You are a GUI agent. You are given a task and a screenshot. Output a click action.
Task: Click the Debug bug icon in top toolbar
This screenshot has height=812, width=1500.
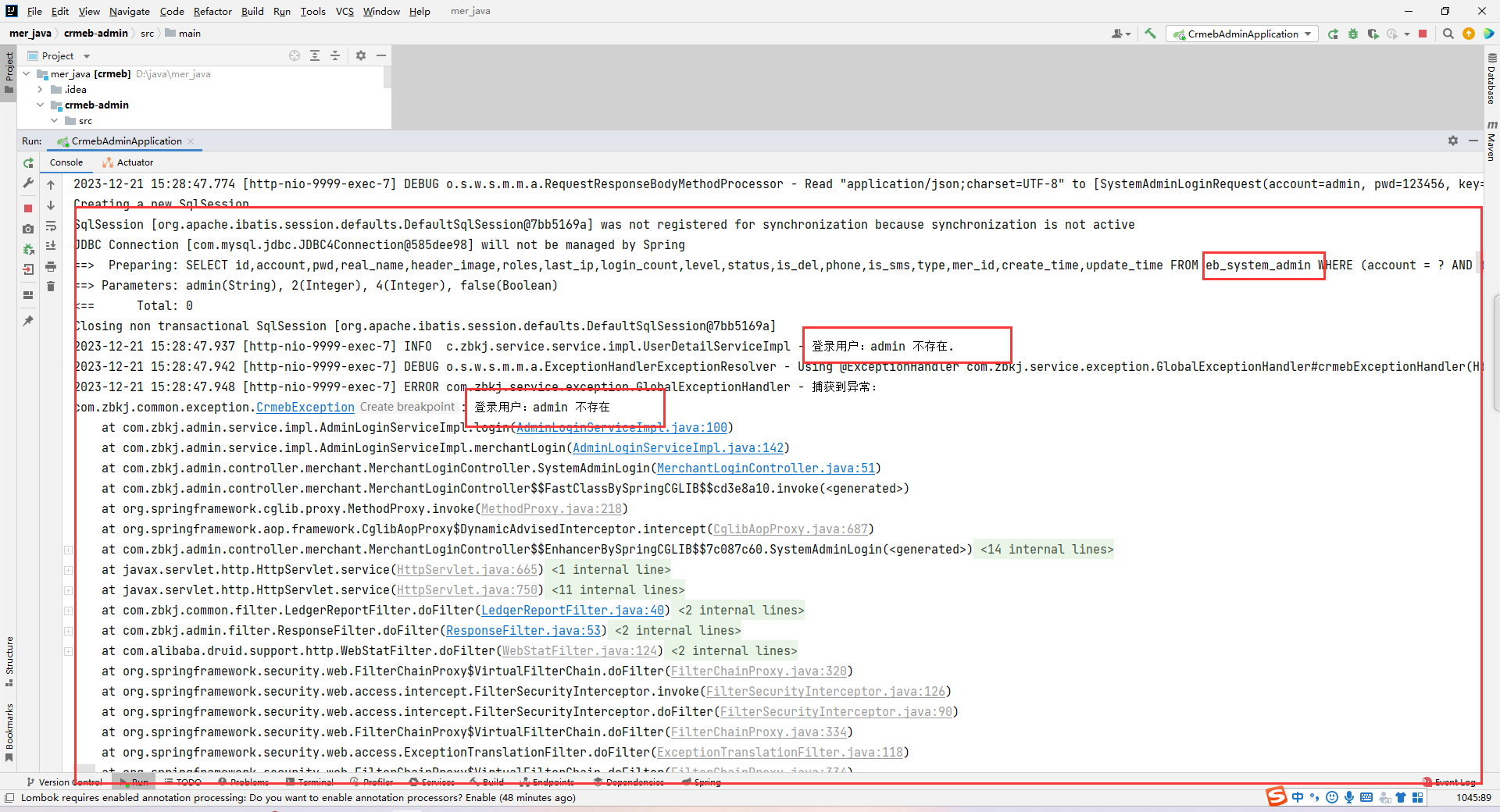(1353, 34)
